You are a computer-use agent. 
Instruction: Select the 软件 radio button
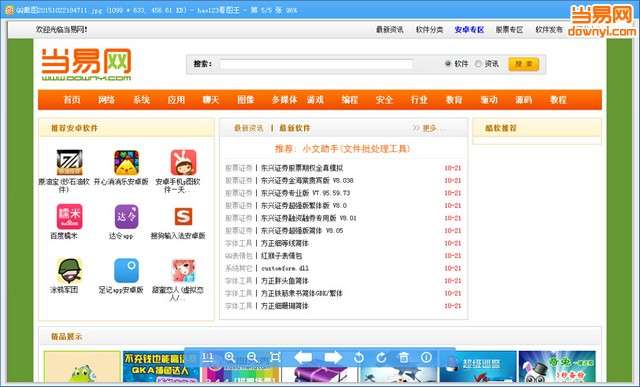[448, 64]
